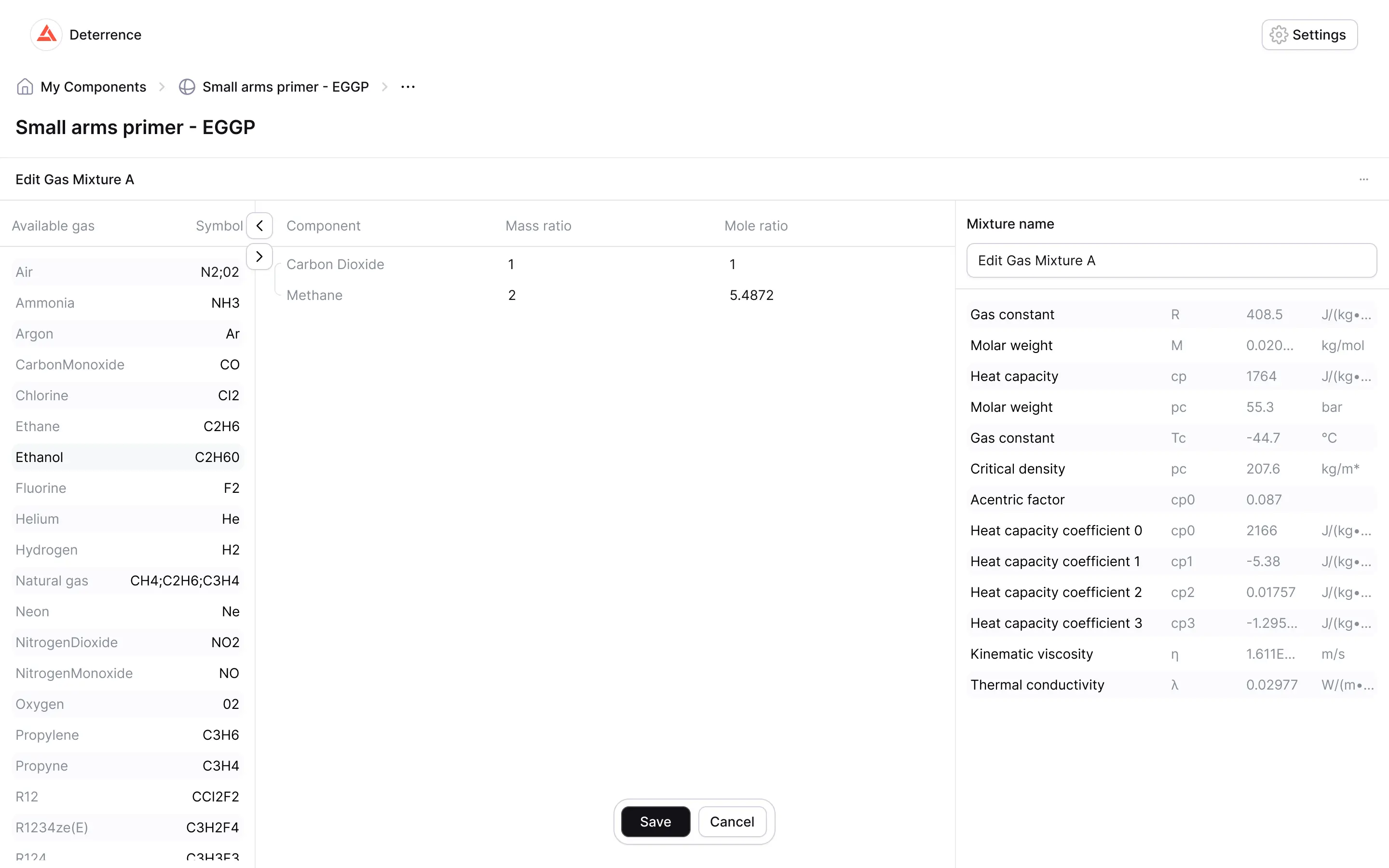Click the Methane mass ratio value

tap(512, 295)
